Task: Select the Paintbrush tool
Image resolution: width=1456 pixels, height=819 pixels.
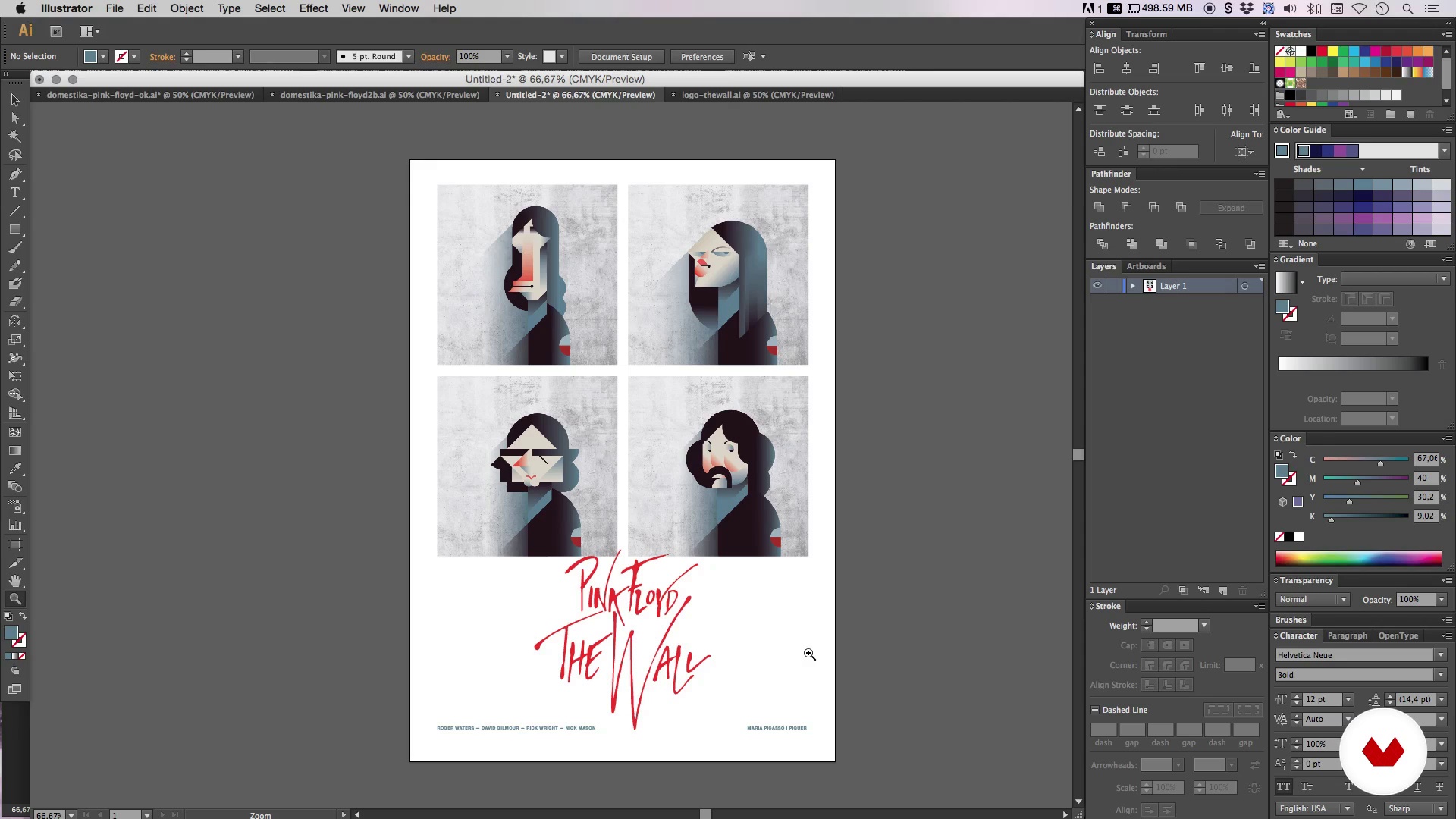Action: coord(14,247)
